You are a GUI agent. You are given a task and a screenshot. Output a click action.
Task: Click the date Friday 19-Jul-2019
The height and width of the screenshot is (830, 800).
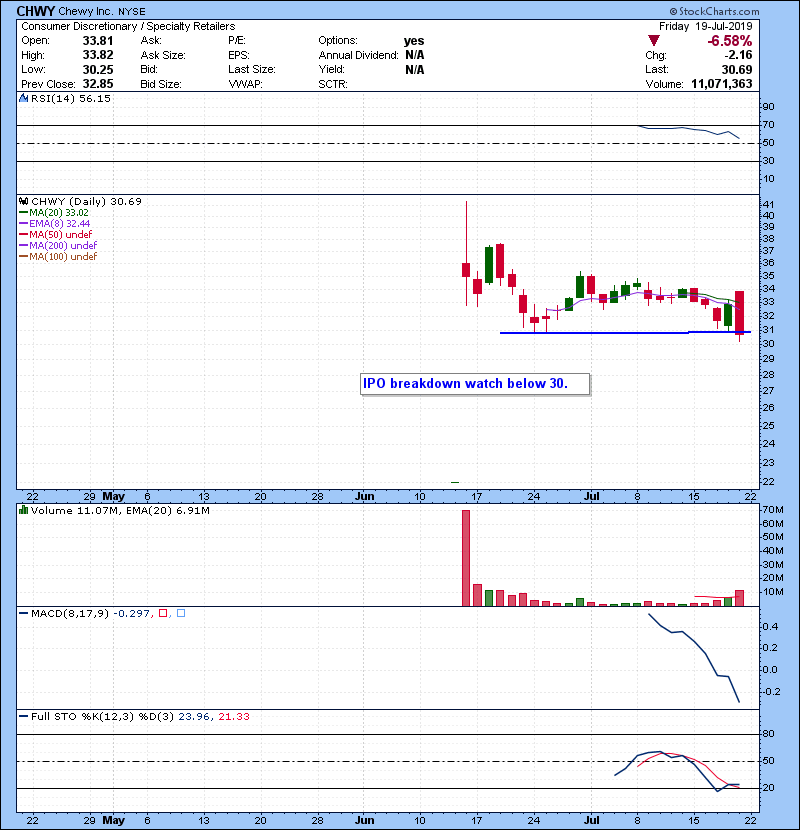coord(706,26)
